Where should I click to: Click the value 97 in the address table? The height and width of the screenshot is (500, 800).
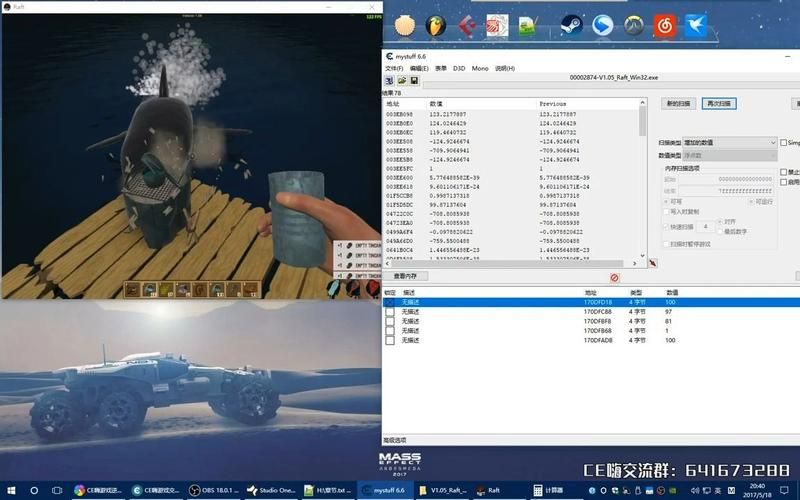pyautogui.click(x=668, y=312)
